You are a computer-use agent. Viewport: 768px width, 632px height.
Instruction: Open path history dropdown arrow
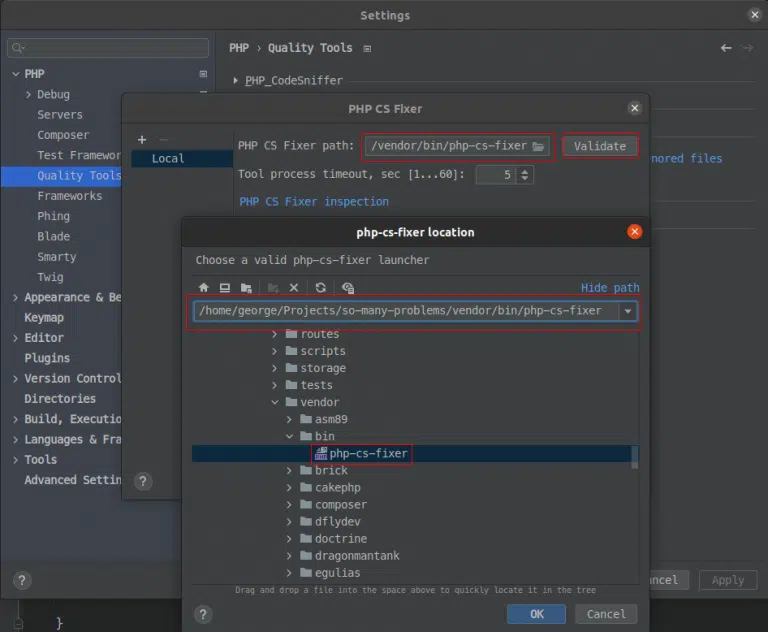(627, 311)
